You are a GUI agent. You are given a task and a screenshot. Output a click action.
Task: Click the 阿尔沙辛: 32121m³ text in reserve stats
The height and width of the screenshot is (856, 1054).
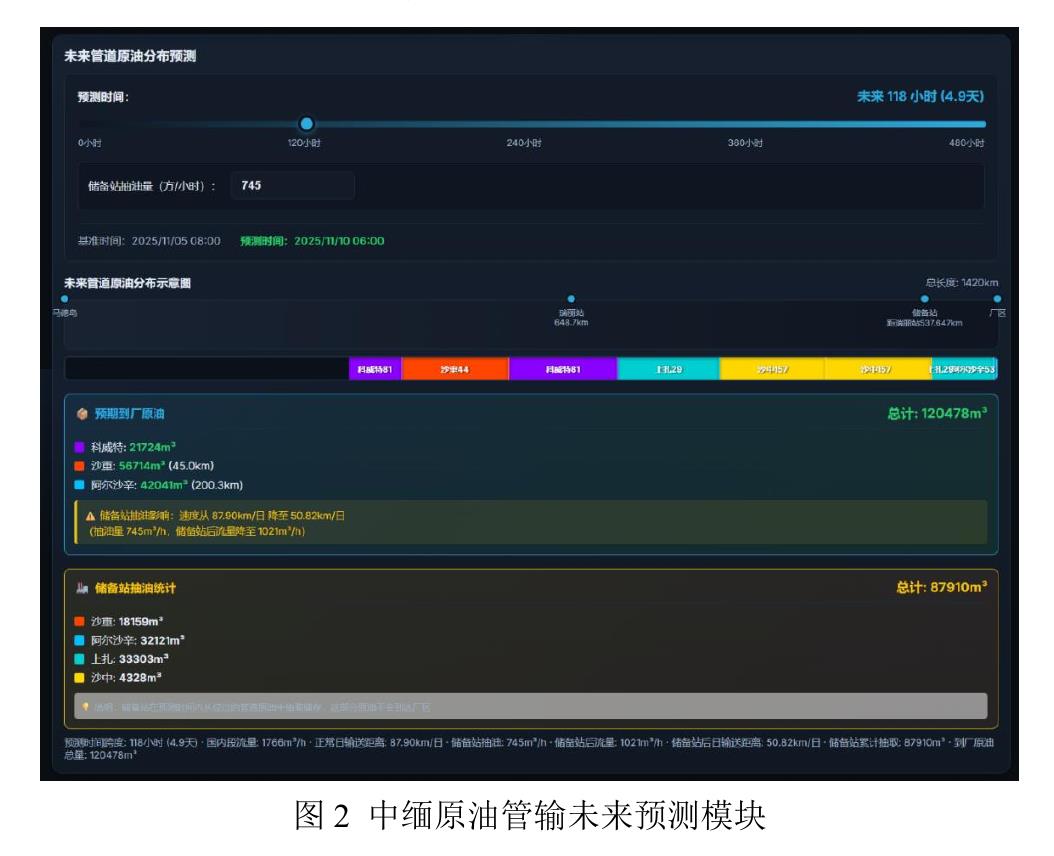(x=138, y=640)
